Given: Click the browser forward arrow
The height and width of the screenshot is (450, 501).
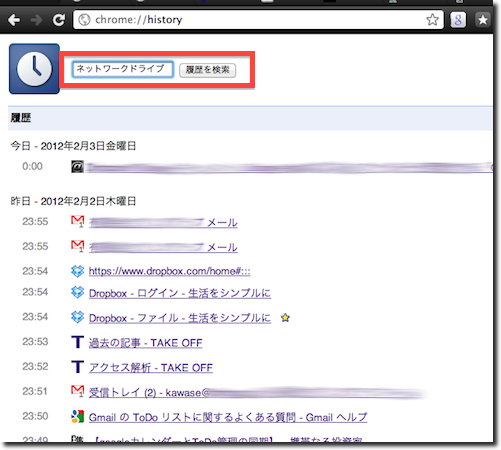Looking at the screenshot, I should coord(36,20).
